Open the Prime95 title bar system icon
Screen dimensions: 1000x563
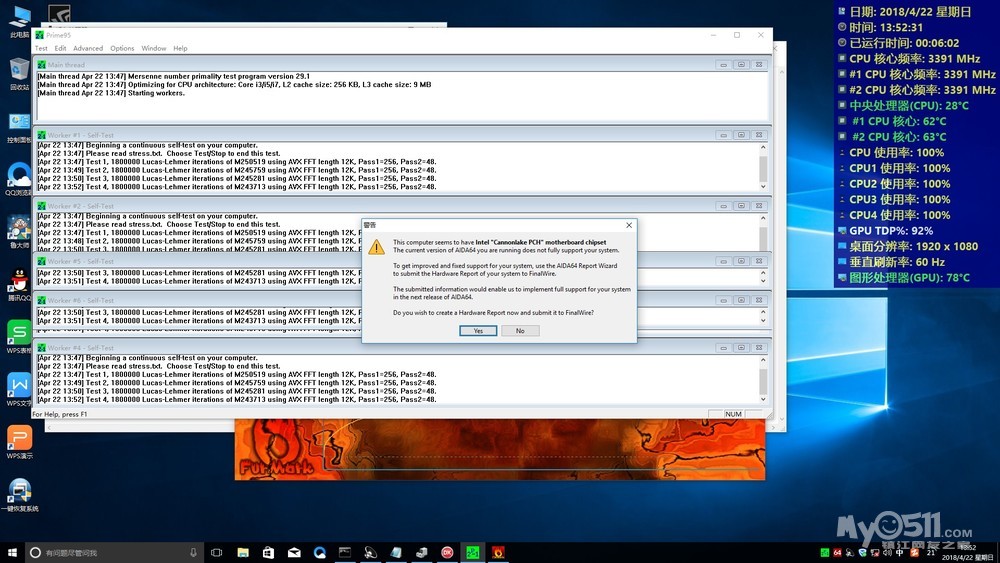pos(40,35)
